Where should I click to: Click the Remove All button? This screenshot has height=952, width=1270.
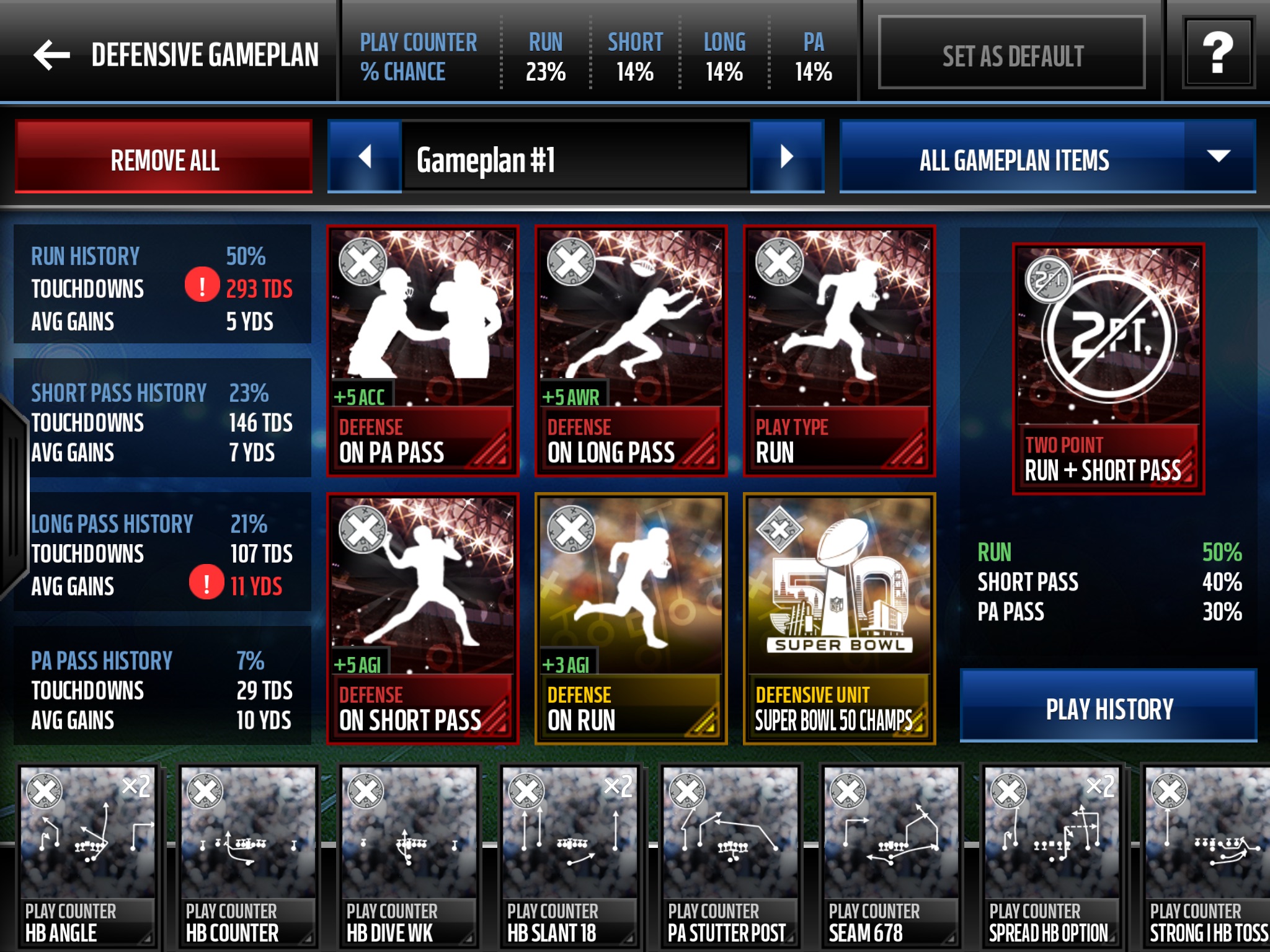(x=164, y=157)
